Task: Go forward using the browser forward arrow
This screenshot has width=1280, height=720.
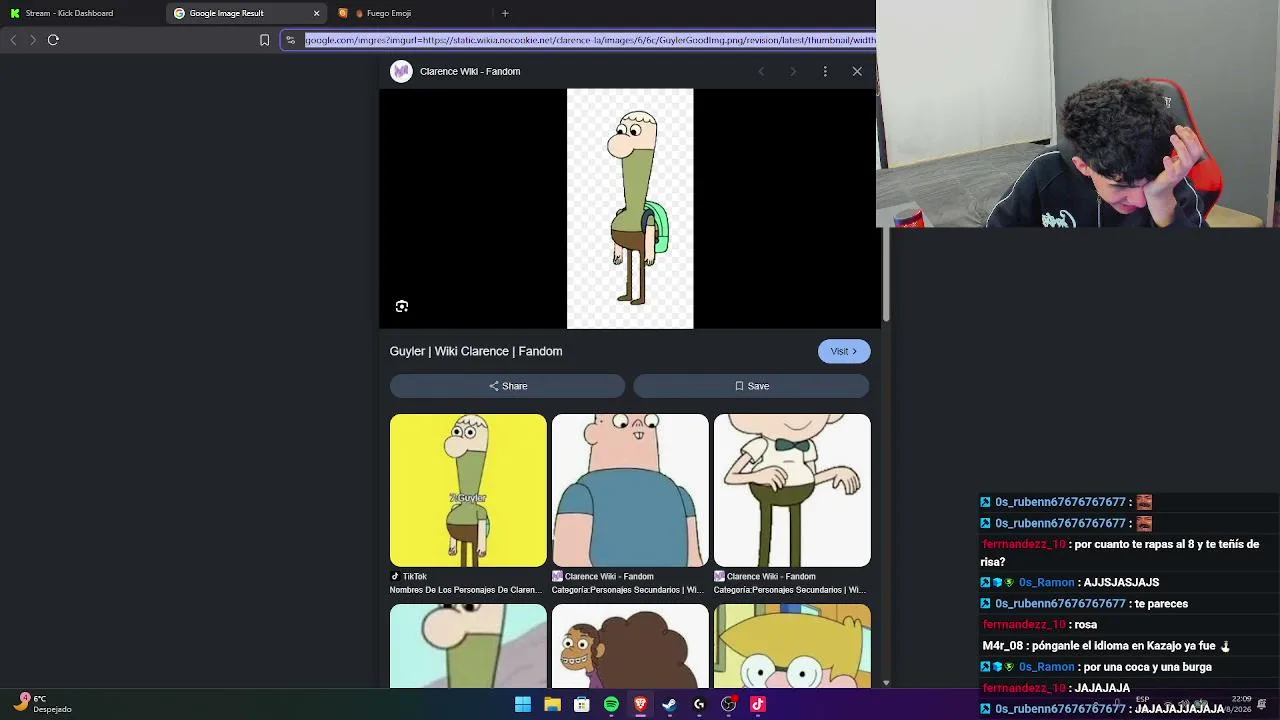Action: coord(33,40)
